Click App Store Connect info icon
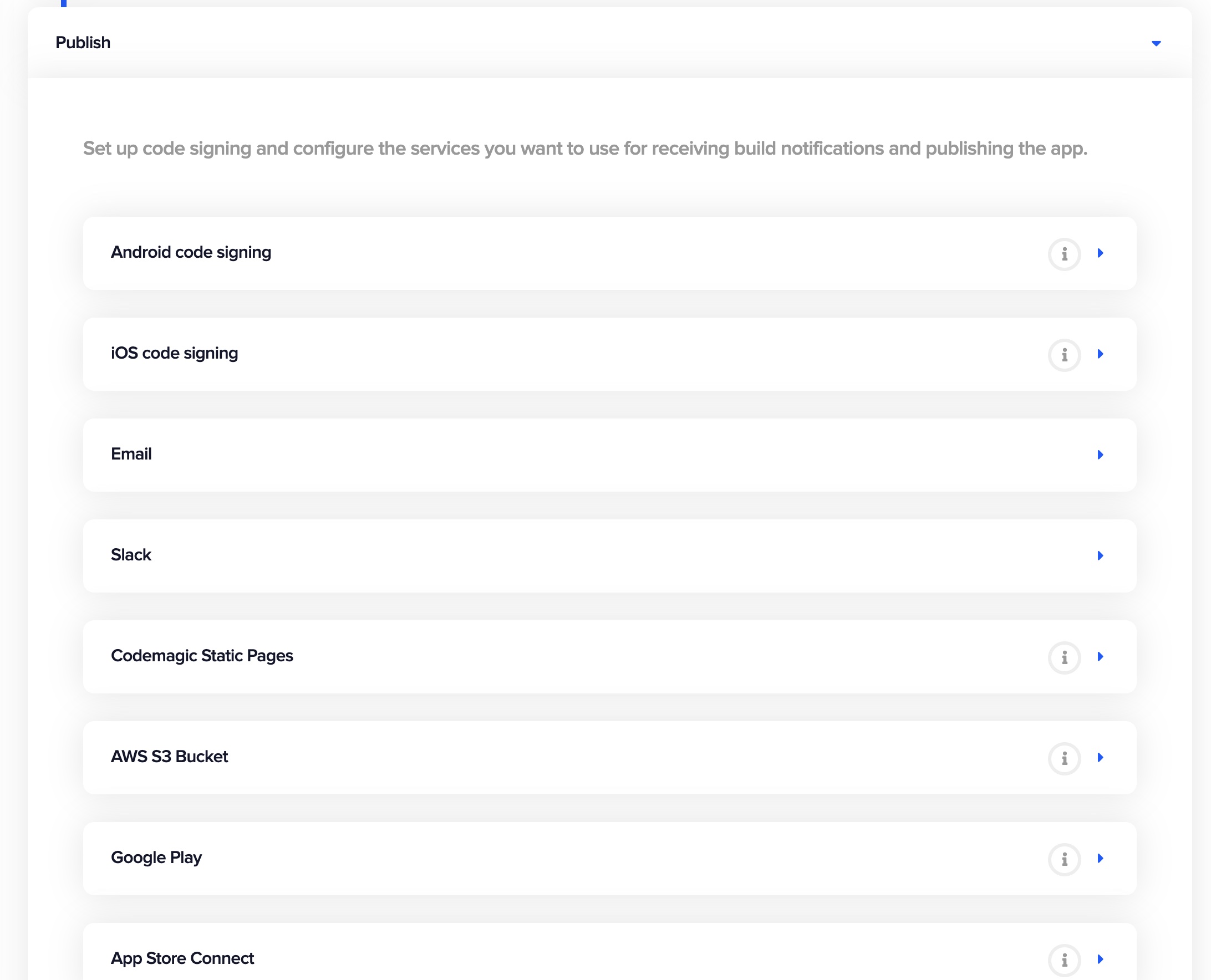 pyautogui.click(x=1064, y=959)
